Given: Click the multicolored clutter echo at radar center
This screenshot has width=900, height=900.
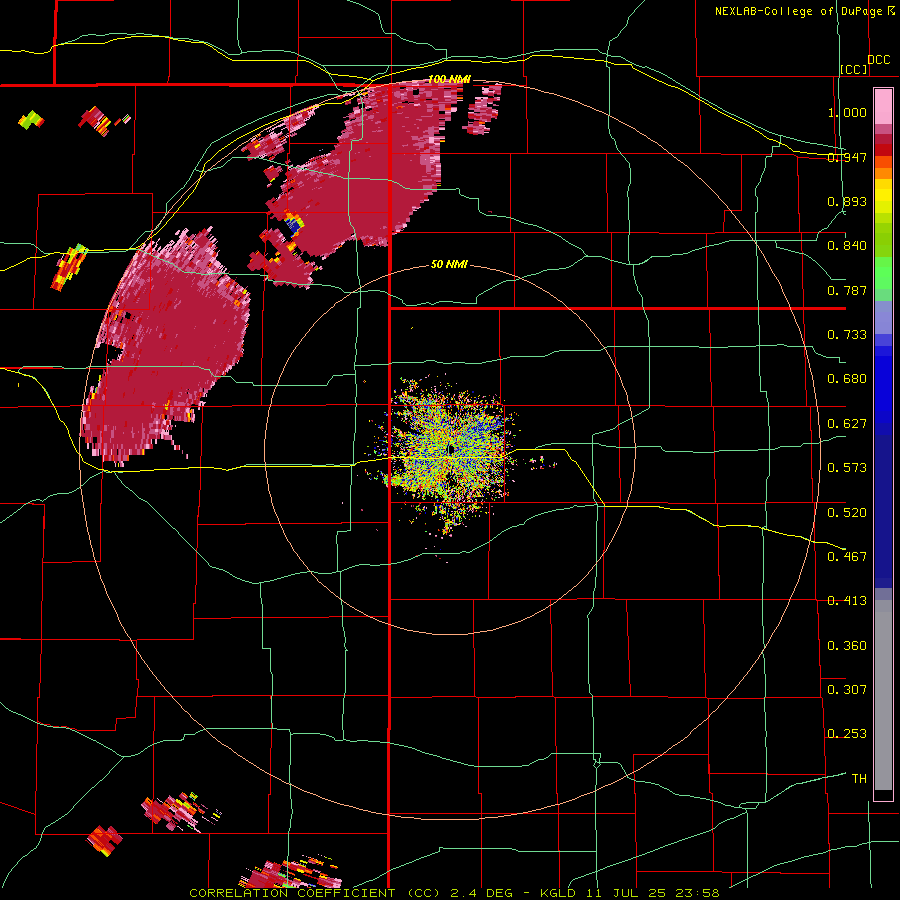Looking at the screenshot, I should click(x=451, y=451).
